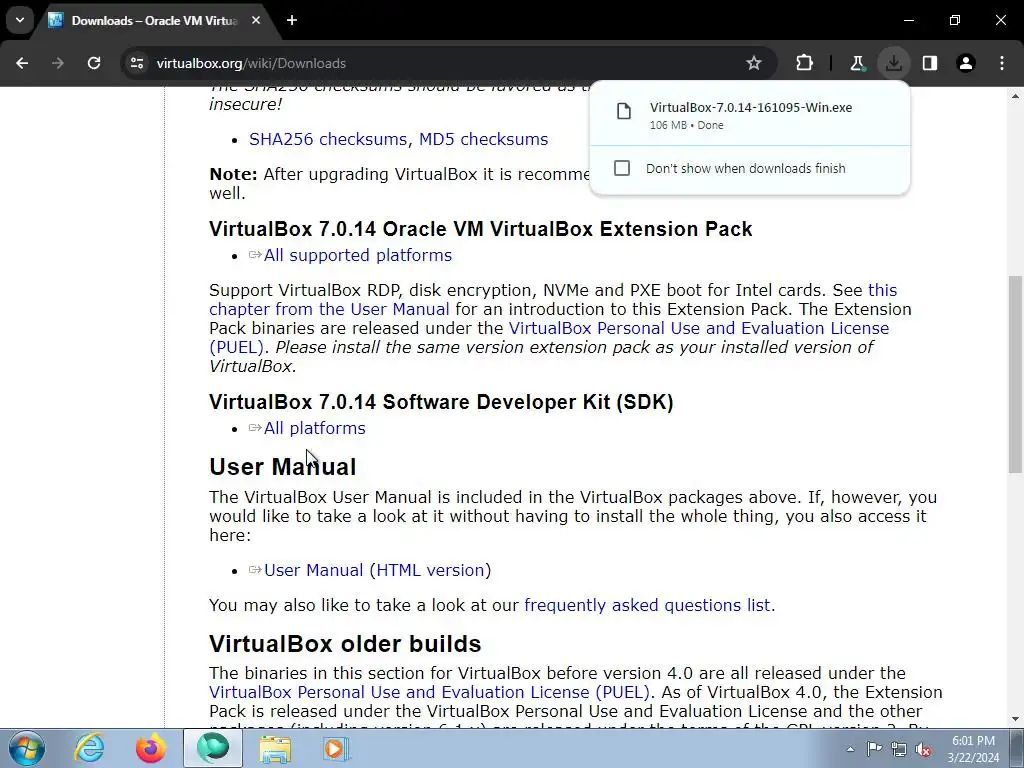Toggle the Downloads toolbar icon
This screenshot has height=768, width=1024.
(893, 63)
